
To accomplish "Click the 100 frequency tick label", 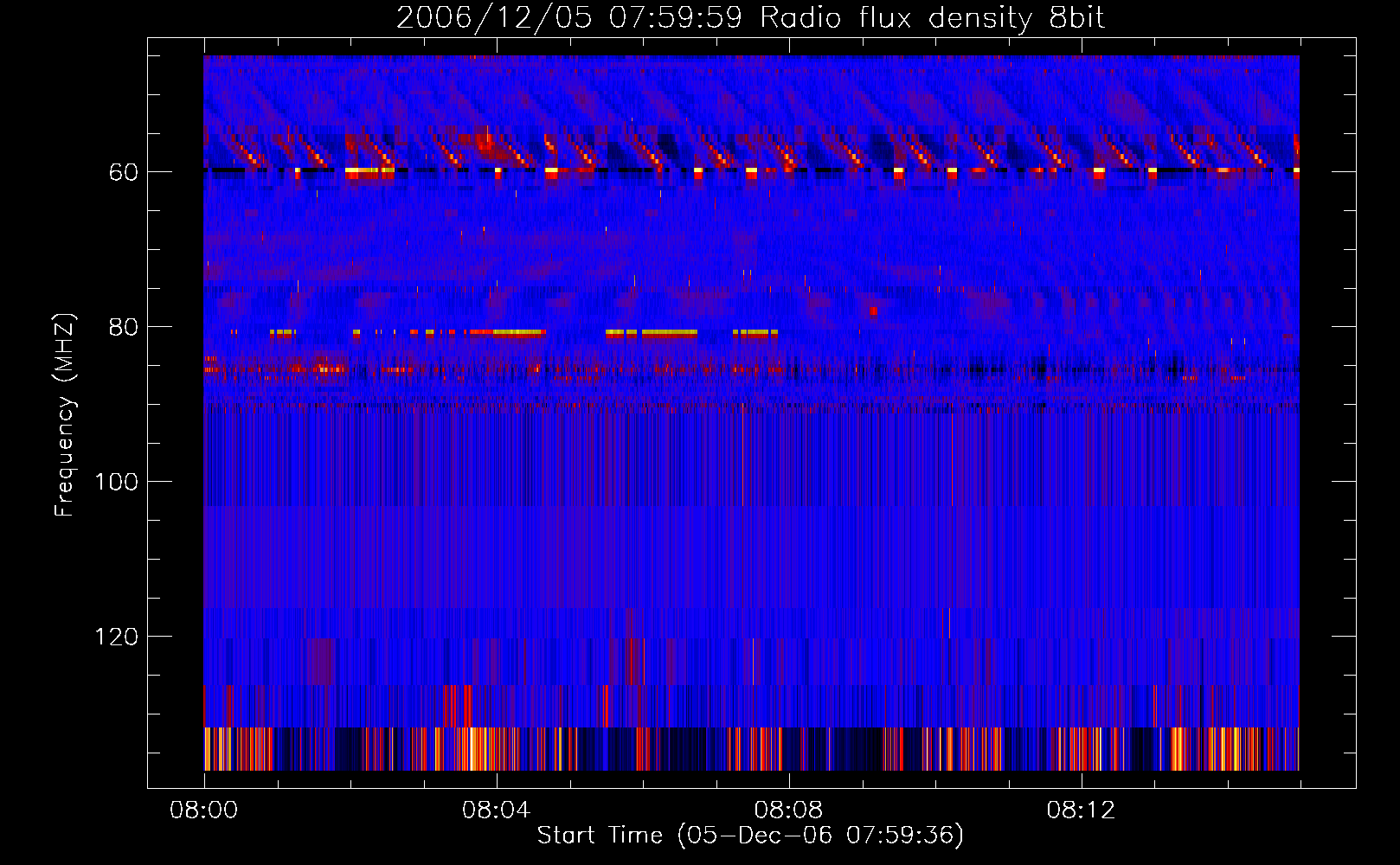I will pos(116,483).
